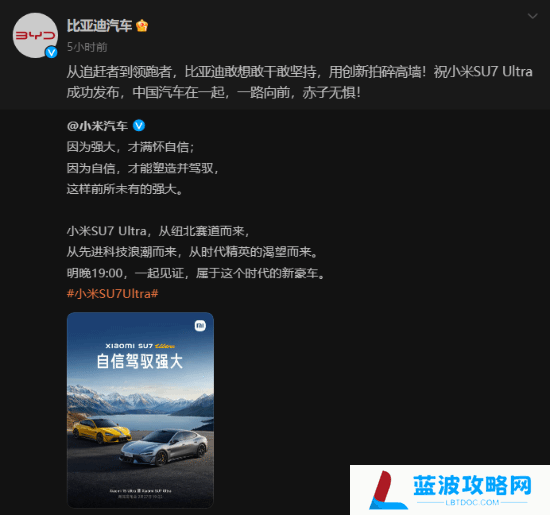Click blue verified badge beside 小米汽车
The image size is (550, 515).
[x=139, y=125]
